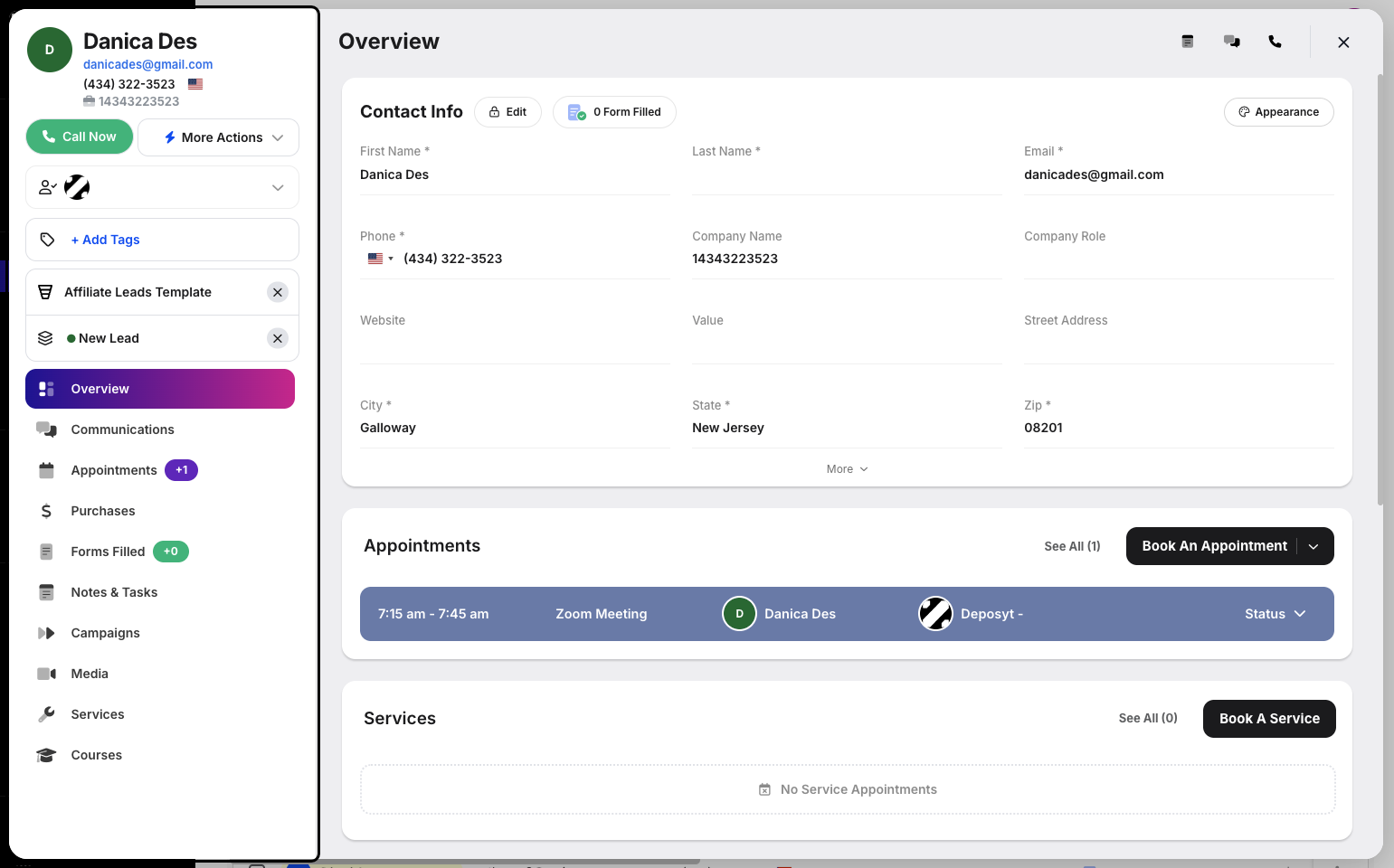Edit the contact info
This screenshot has width=1394, height=868.
507,112
